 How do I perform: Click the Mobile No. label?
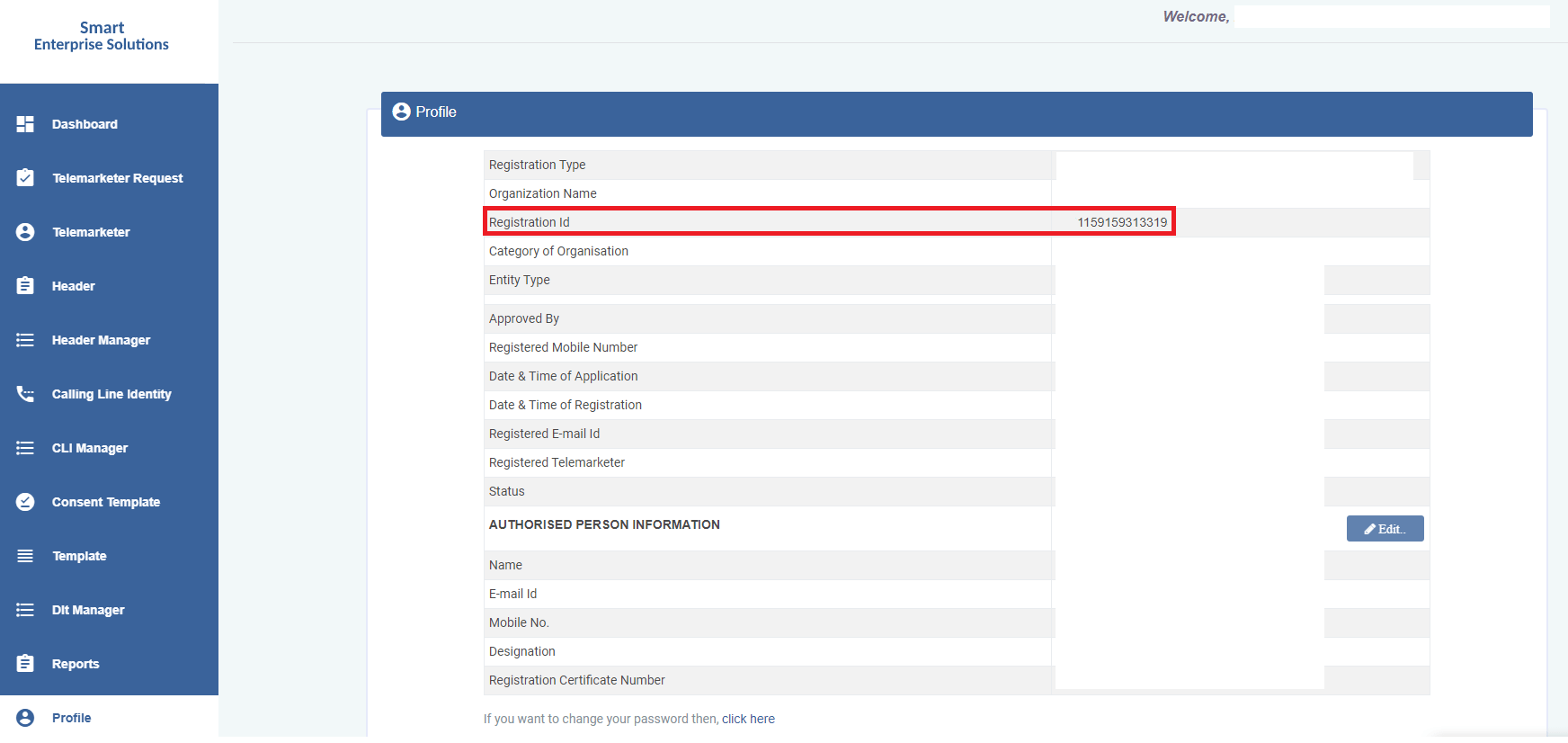pos(519,622)
